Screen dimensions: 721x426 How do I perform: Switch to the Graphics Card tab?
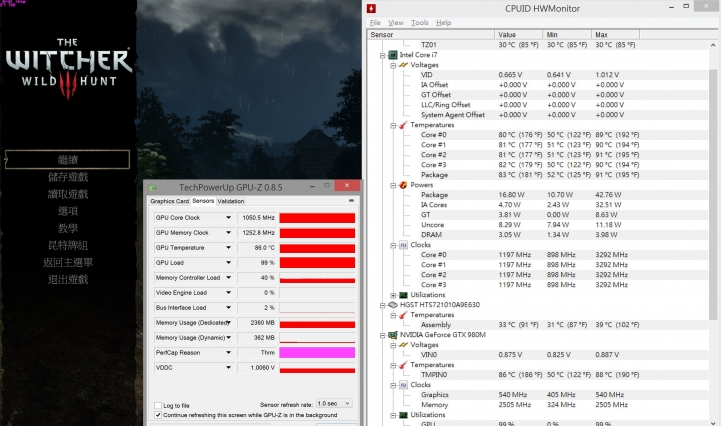170,201
